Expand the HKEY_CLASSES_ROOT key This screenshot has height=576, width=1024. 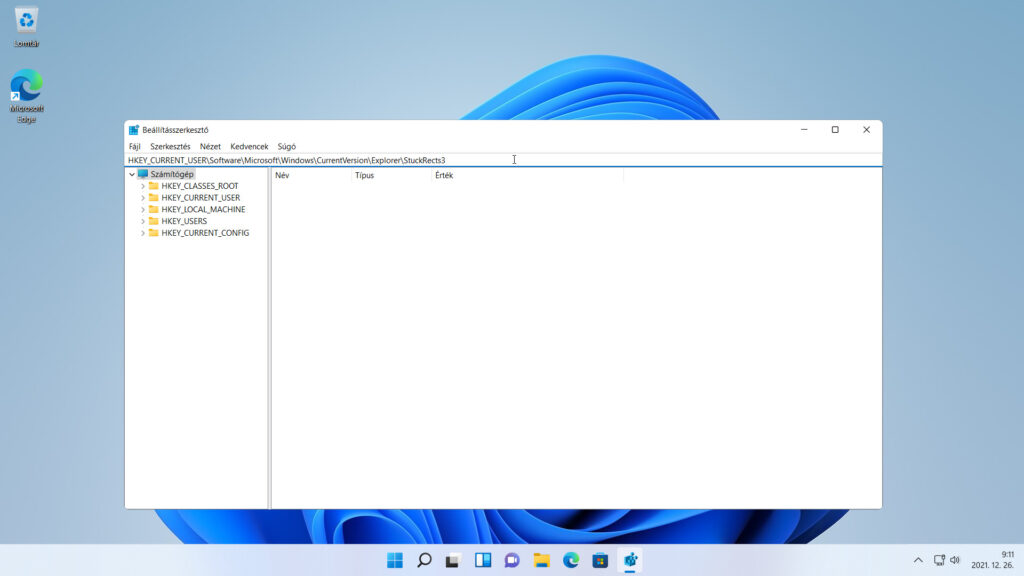pos(143,186)
